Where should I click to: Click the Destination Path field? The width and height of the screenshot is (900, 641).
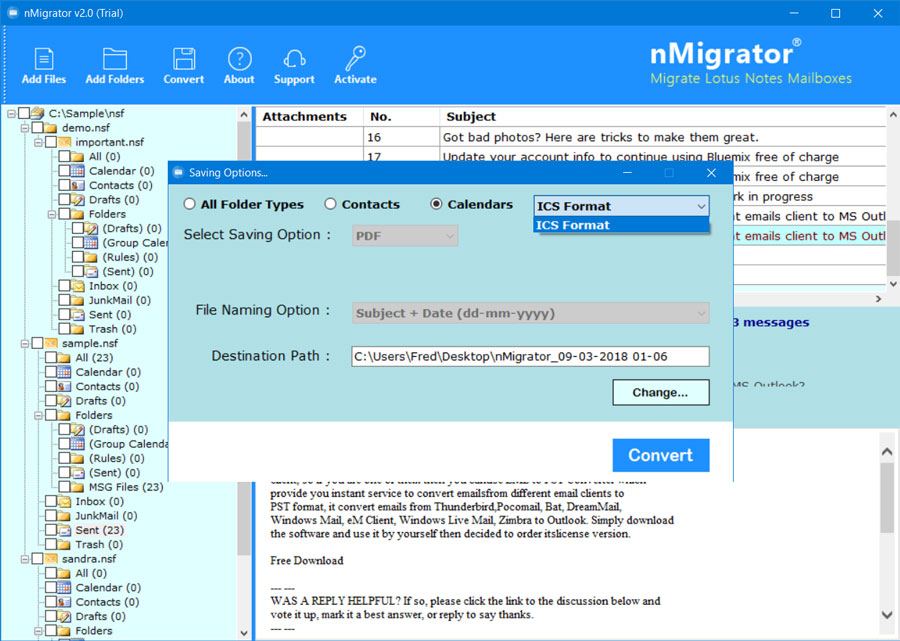click(530, 356)
